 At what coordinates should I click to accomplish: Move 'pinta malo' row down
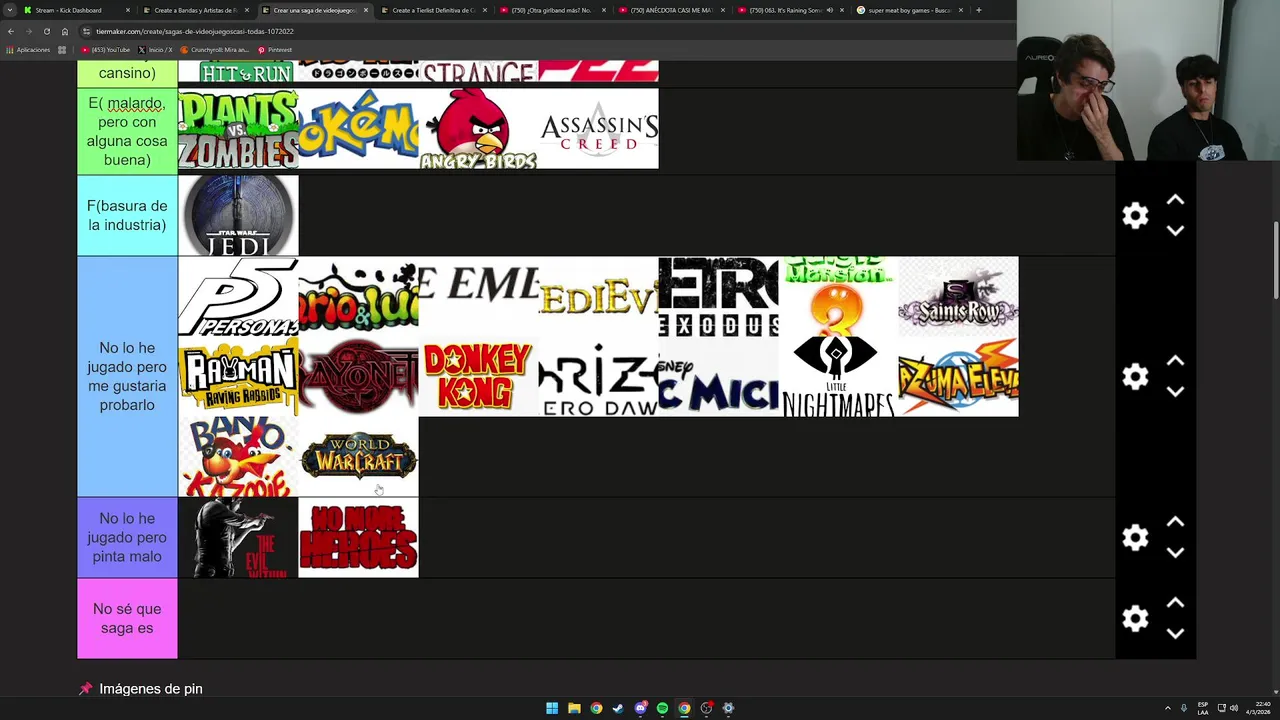coord(1176,552)
